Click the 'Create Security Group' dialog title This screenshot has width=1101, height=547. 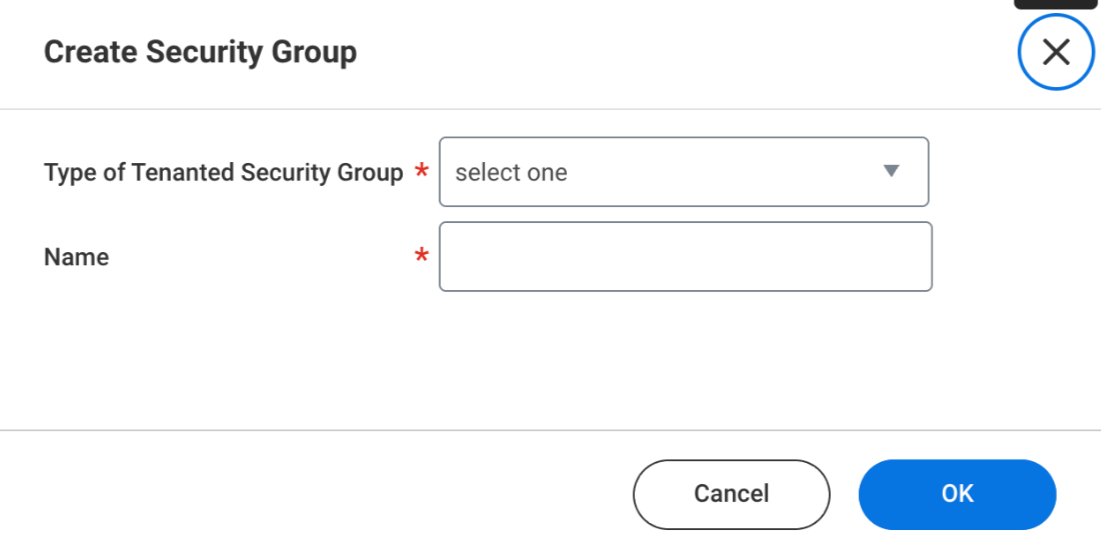click(200, 52)
